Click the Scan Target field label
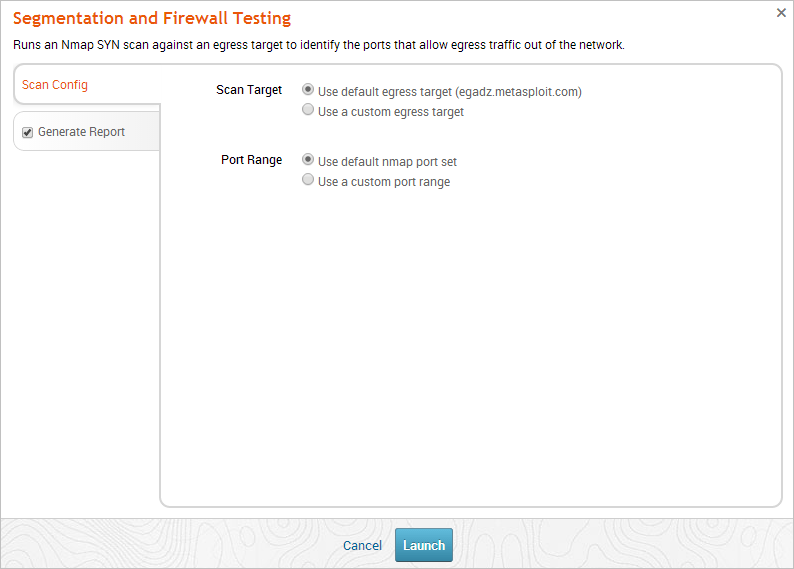The width and height of the screenshot is (794, 569). 249,90
